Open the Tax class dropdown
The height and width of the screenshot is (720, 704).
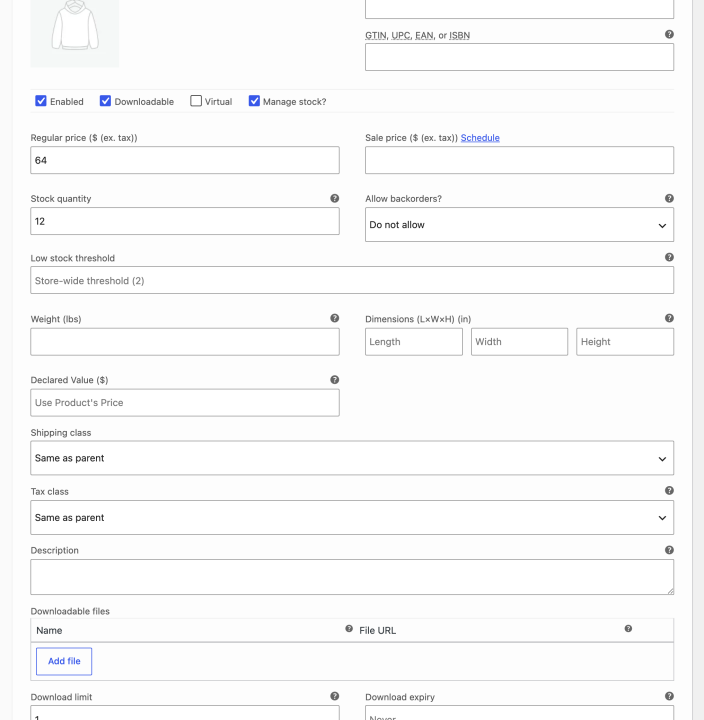[x=352, y=518]
